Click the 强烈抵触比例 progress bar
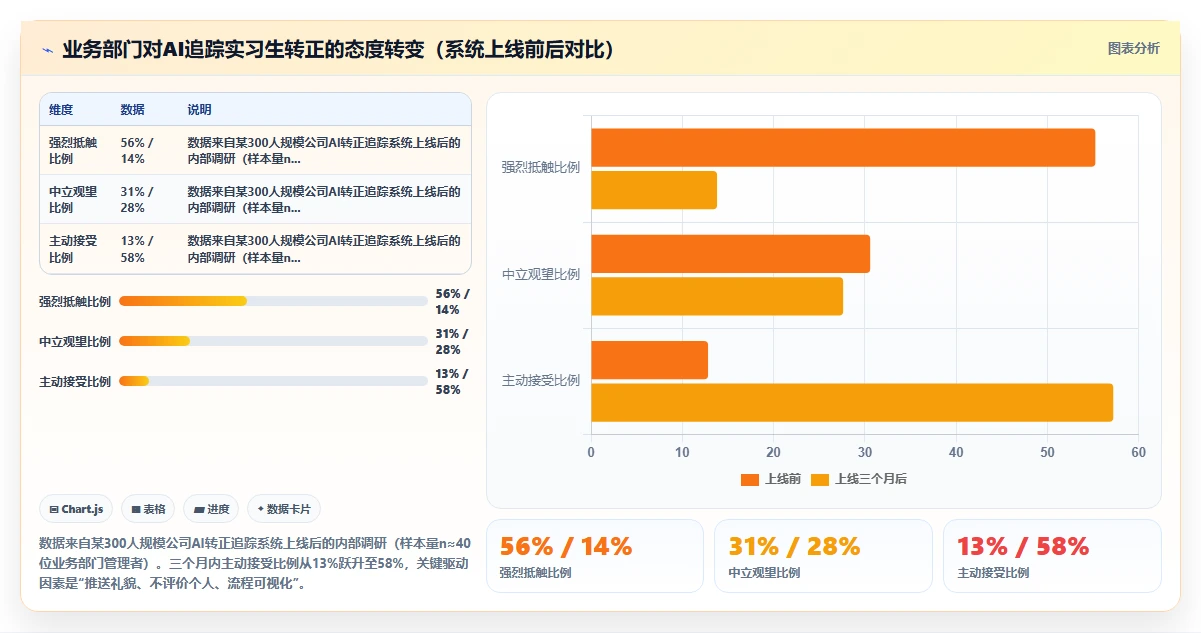Viewport: 1201px width, 633px height. click(x=273, y=301)
